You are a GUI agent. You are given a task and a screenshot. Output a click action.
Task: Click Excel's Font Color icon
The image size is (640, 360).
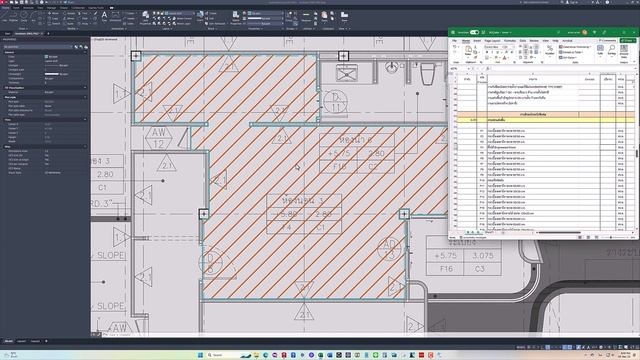click(504, 58)
